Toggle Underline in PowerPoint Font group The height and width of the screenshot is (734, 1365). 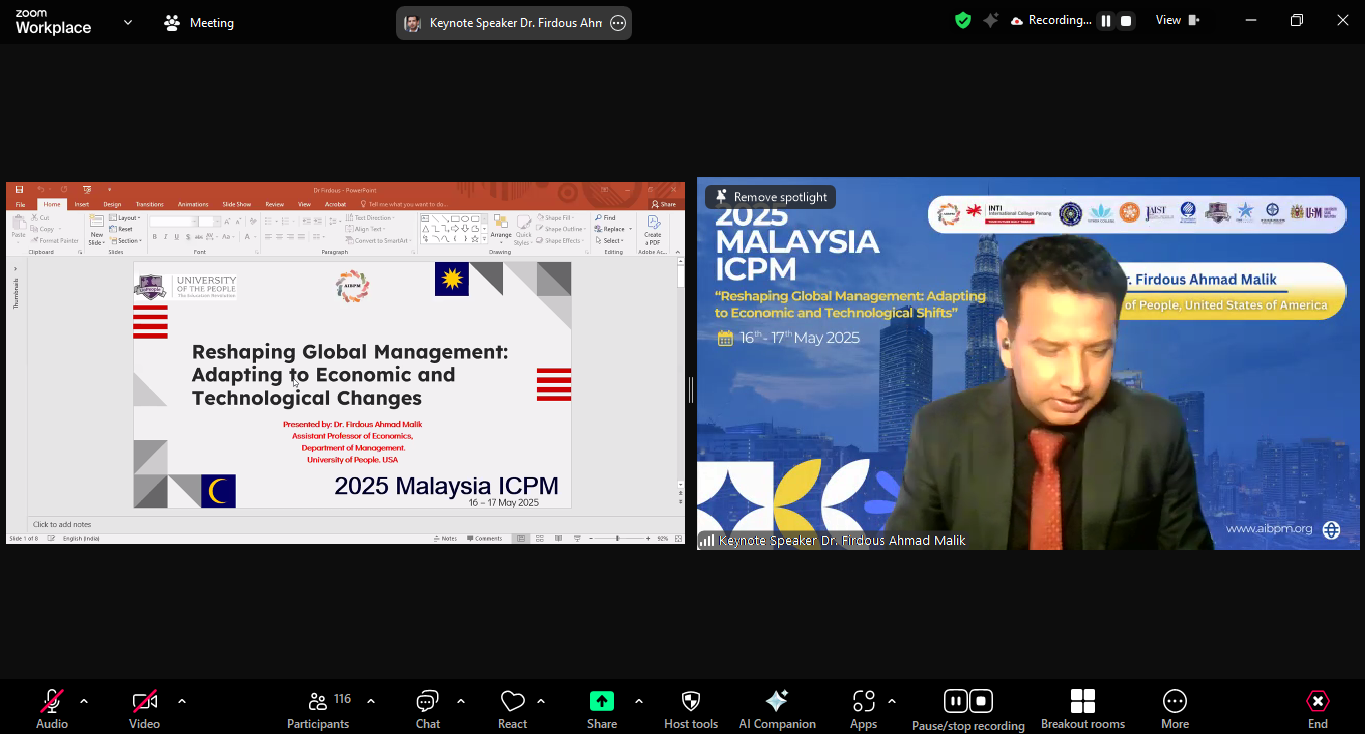click(176, 237)
